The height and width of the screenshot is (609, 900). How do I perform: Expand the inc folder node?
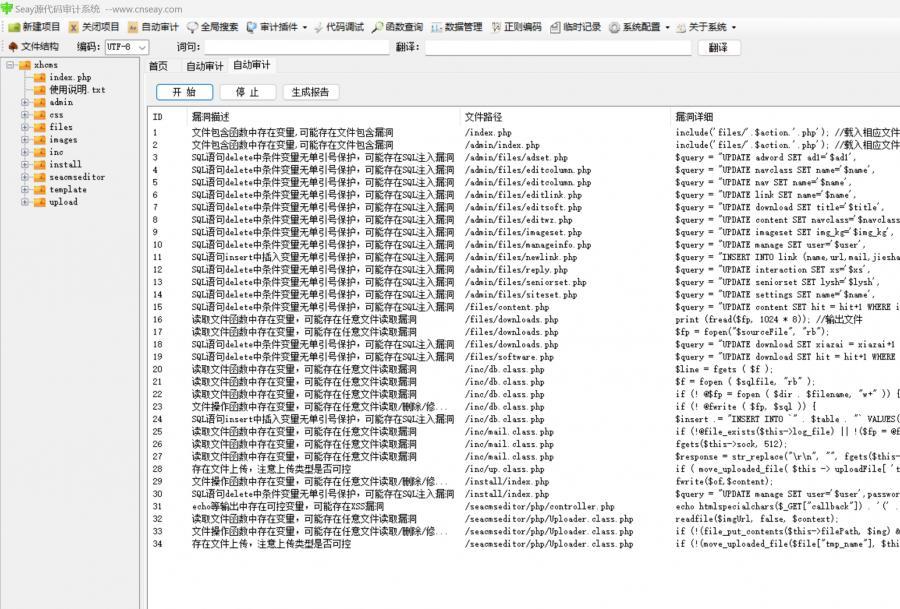(x=25, y=152)
